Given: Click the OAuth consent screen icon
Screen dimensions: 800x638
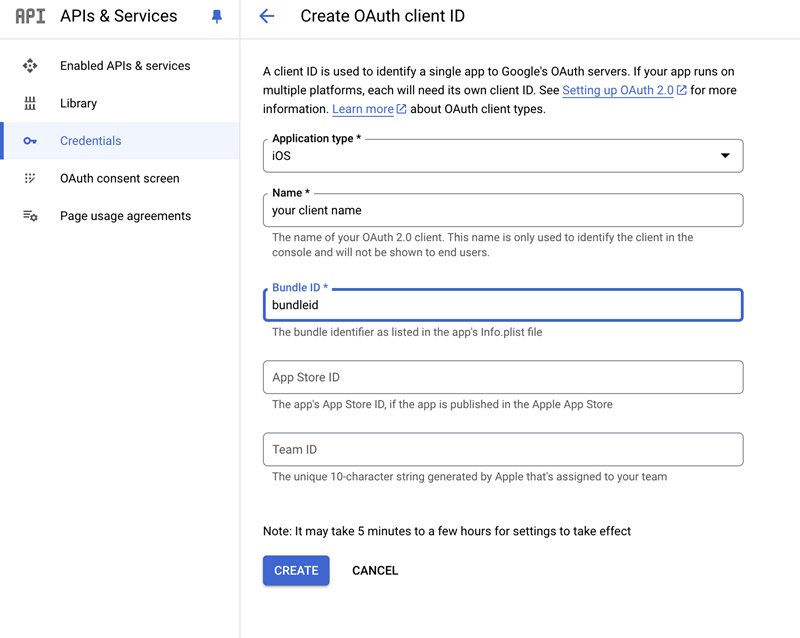Looking at the screenshot, I should tap(30, 178).
